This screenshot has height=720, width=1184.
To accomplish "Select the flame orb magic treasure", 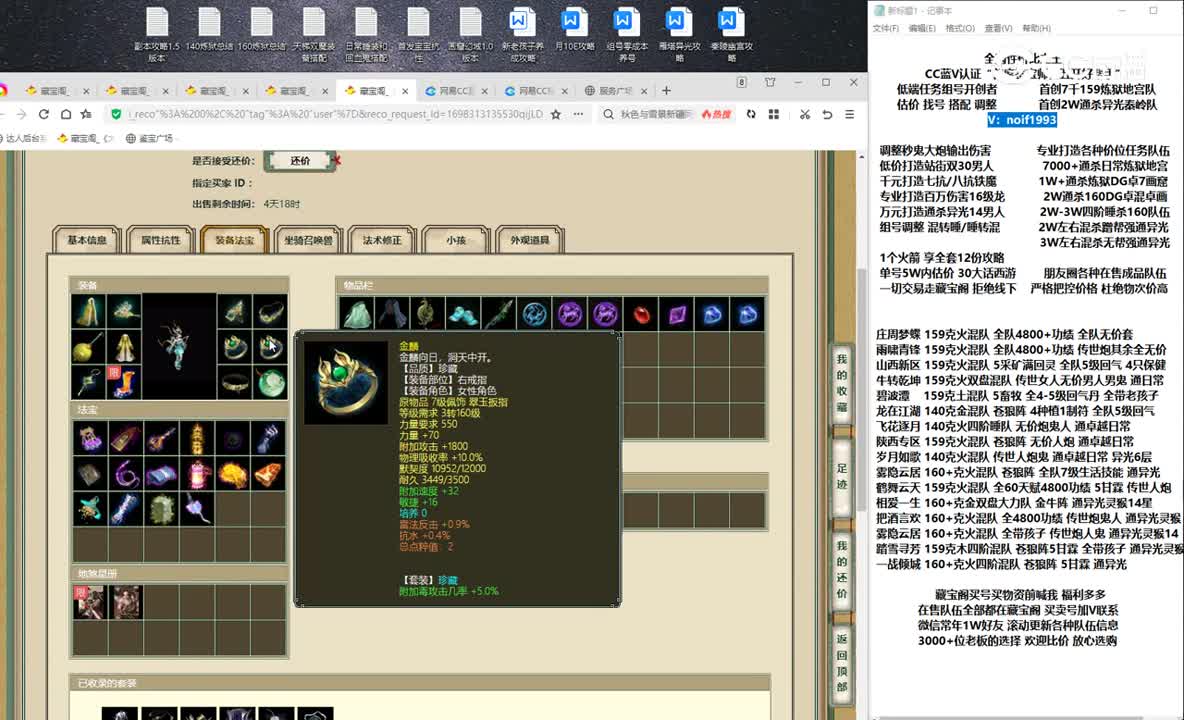I will point(233,474).
